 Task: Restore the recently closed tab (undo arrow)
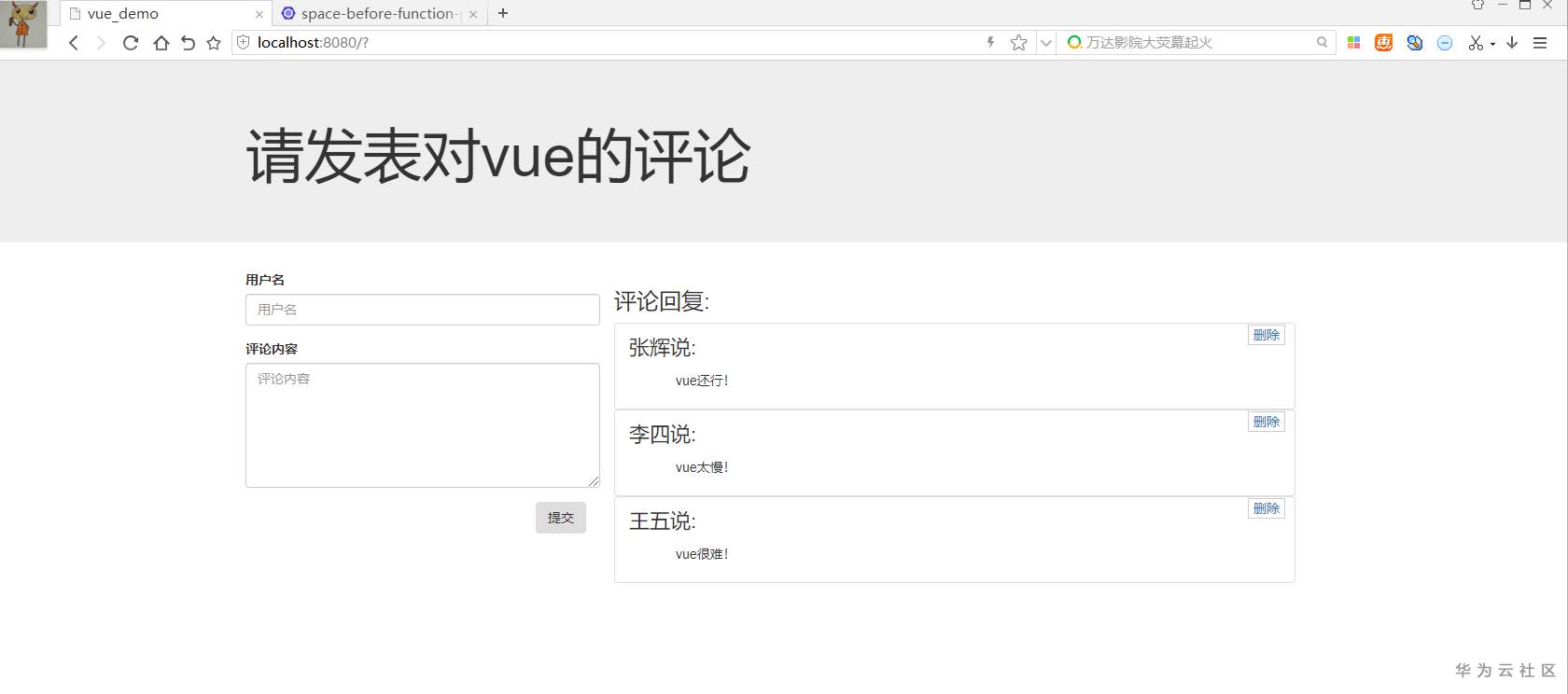188,43
